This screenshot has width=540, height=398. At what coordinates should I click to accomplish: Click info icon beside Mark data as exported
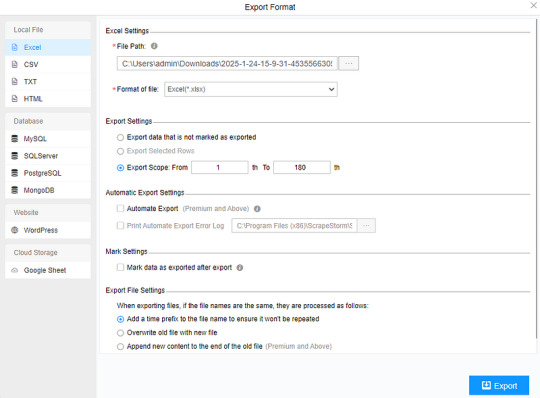click(240, 268)
